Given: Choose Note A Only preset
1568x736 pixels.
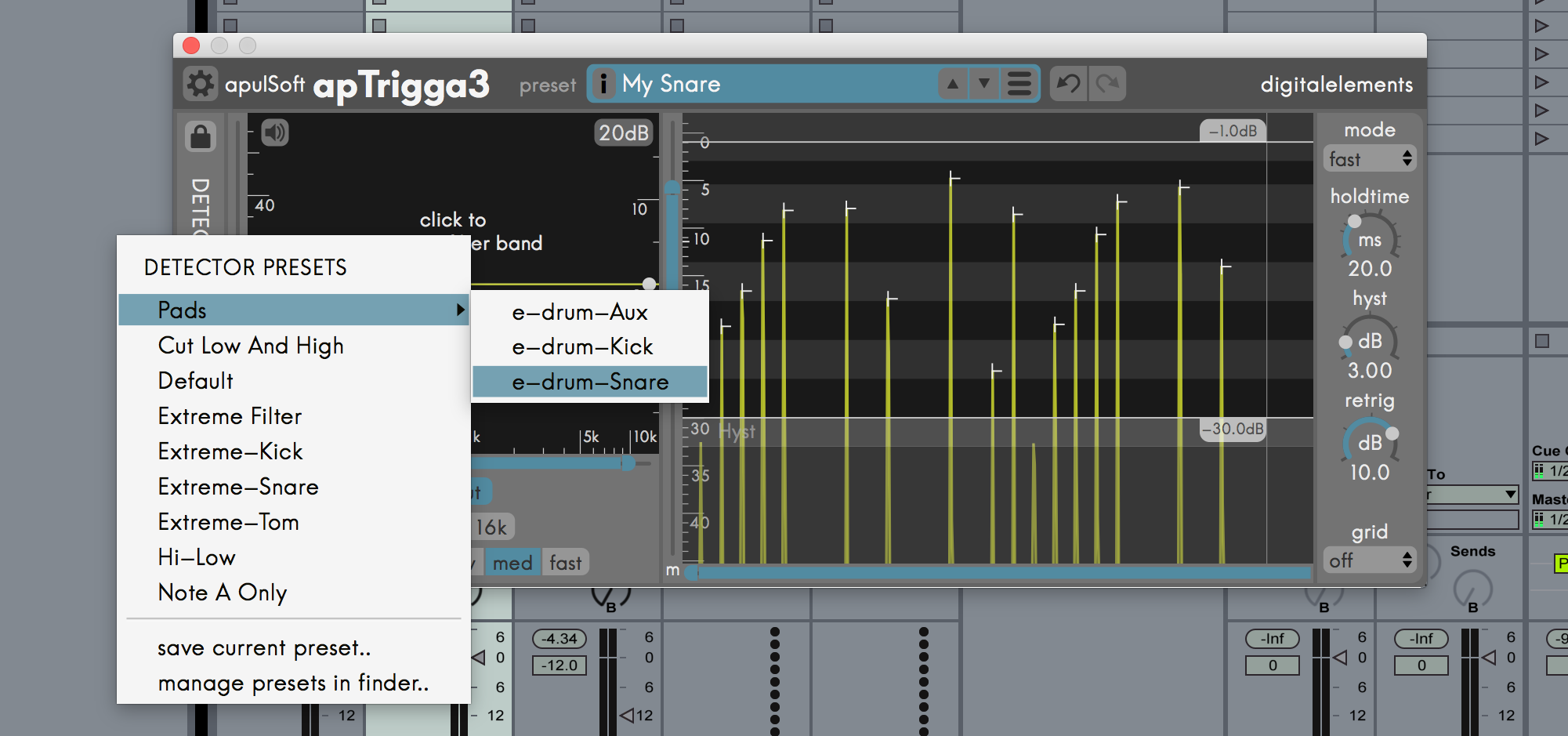Looking at the screenshot, I should 223,593.
